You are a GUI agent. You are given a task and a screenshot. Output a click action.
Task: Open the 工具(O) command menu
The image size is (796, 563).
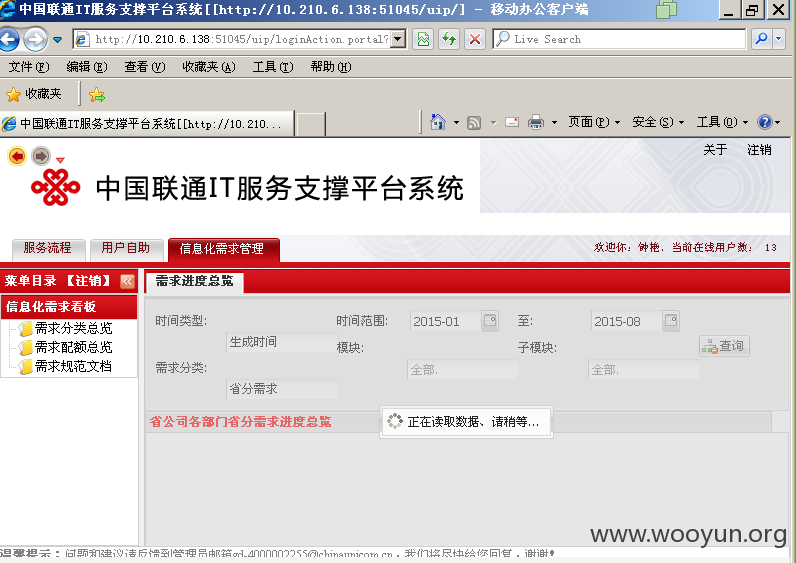pyautogui.click(x=722, y=122)
